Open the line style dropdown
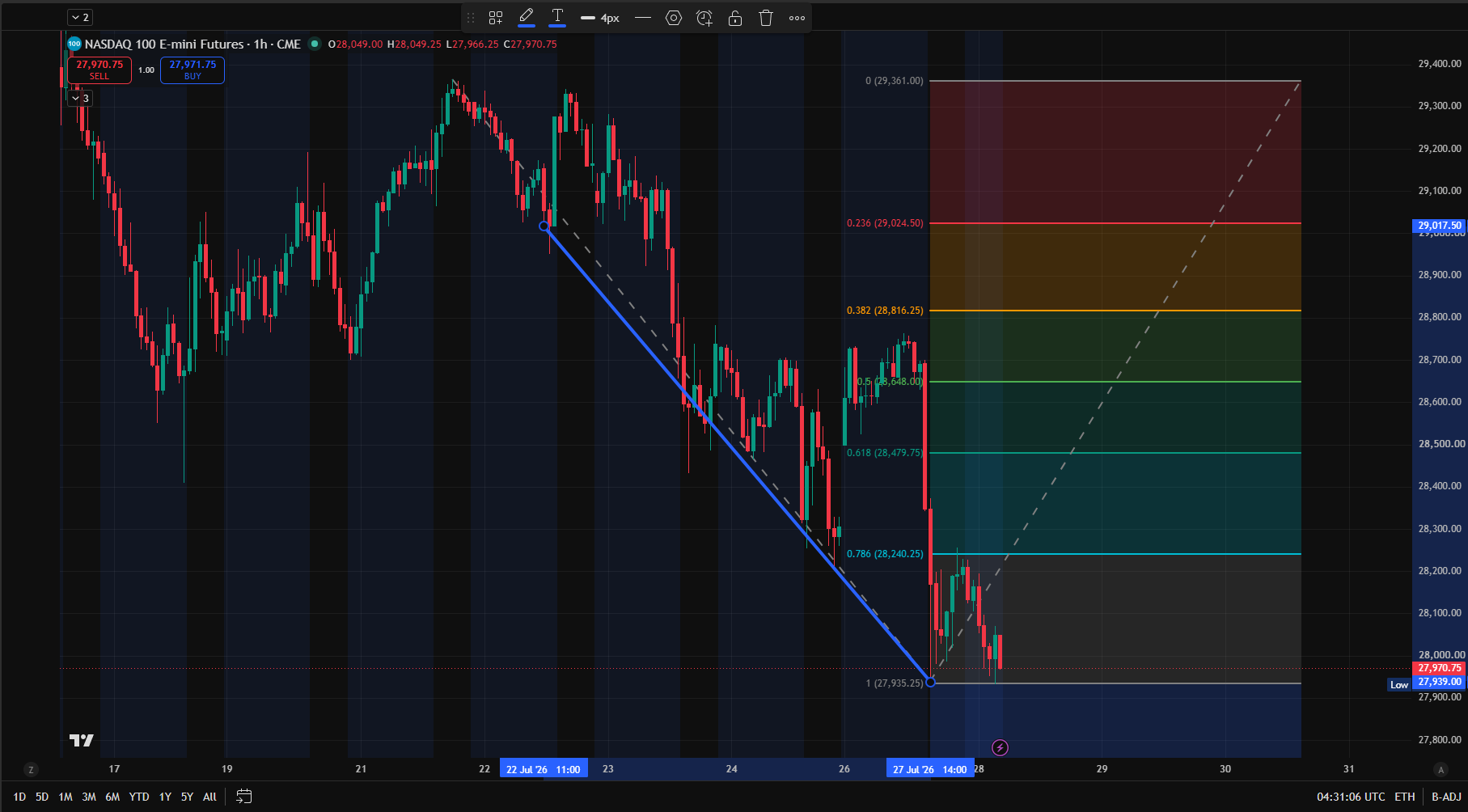The width and height of the screenshot is (1468, 812). 643,18
